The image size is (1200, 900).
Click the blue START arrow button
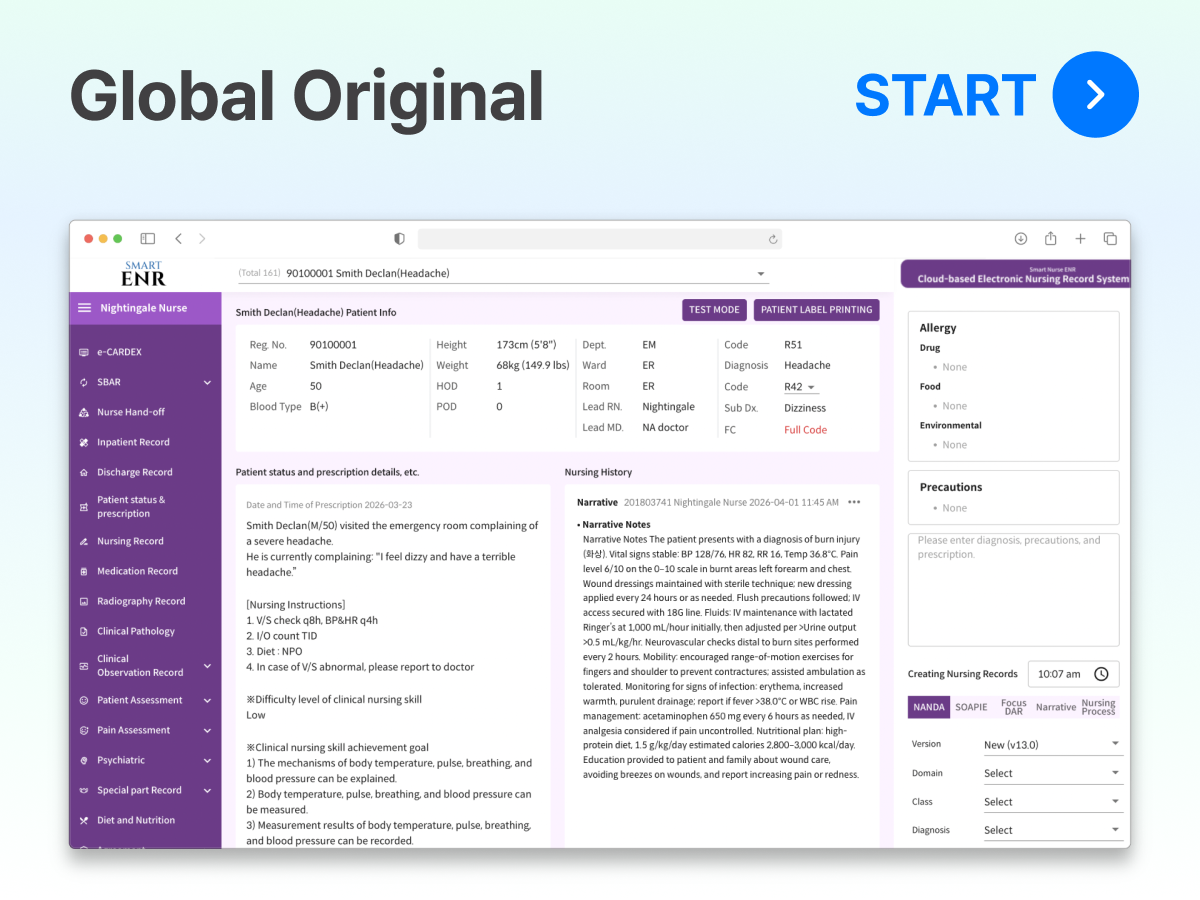(1096, 94)
